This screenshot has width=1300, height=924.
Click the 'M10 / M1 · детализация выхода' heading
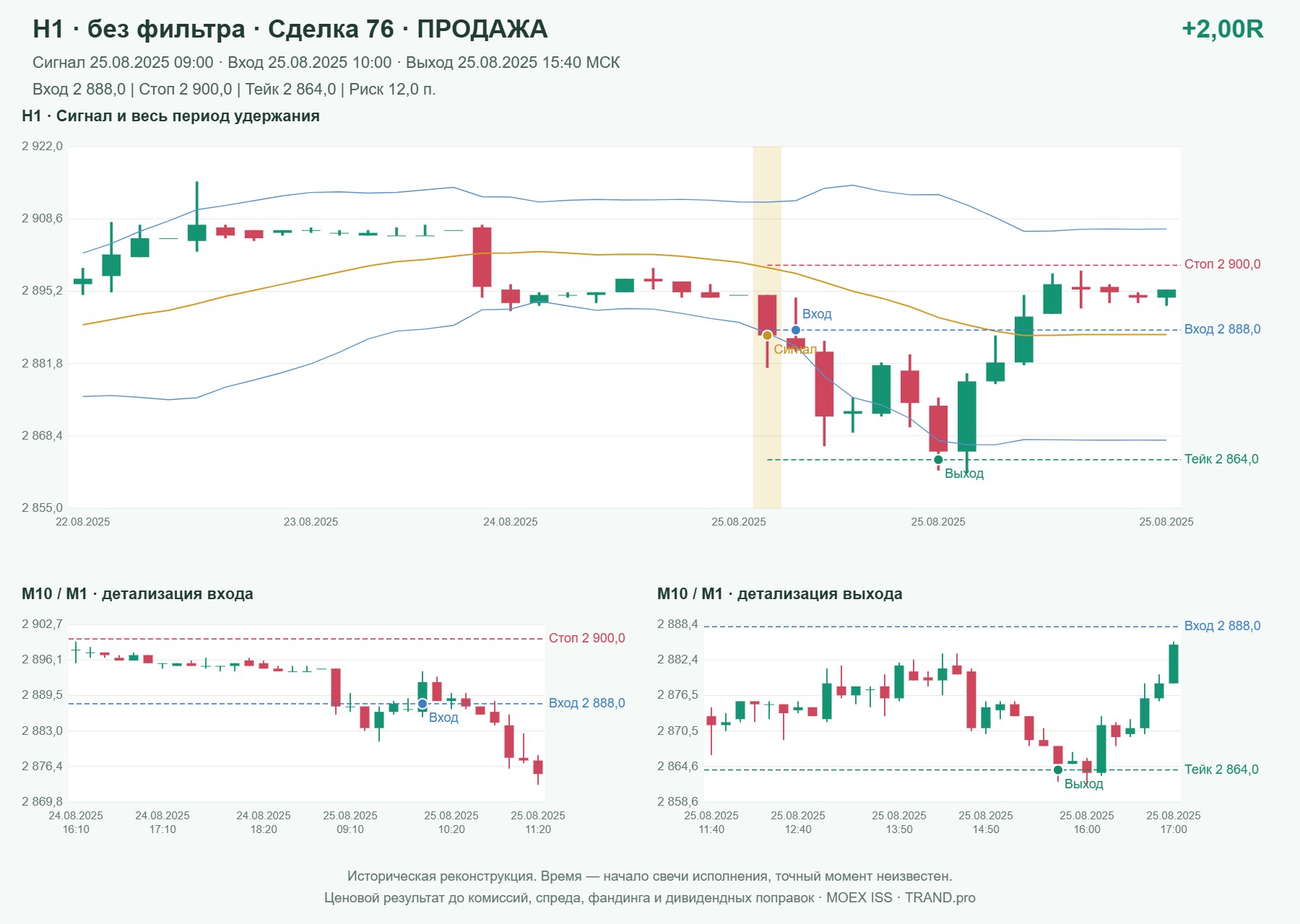click(x=780, y=594)
